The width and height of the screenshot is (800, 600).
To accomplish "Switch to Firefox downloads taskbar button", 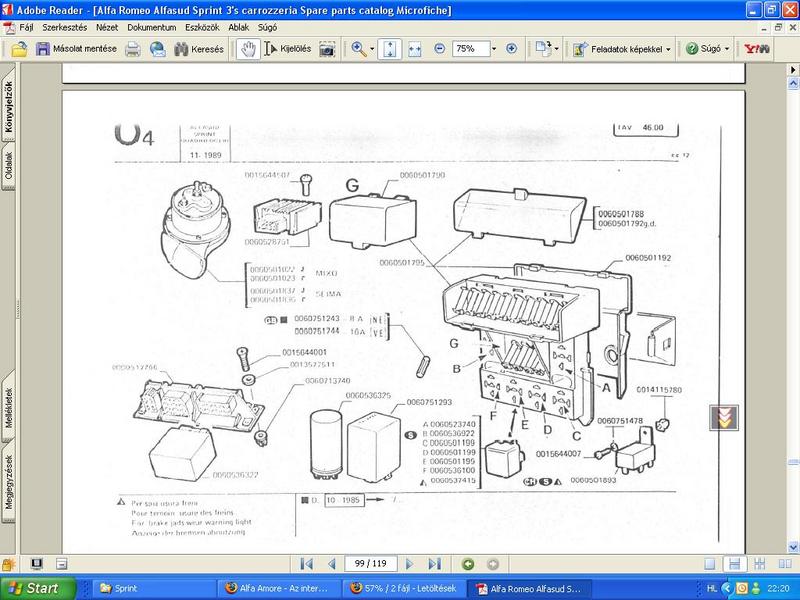I will (403, 588).
